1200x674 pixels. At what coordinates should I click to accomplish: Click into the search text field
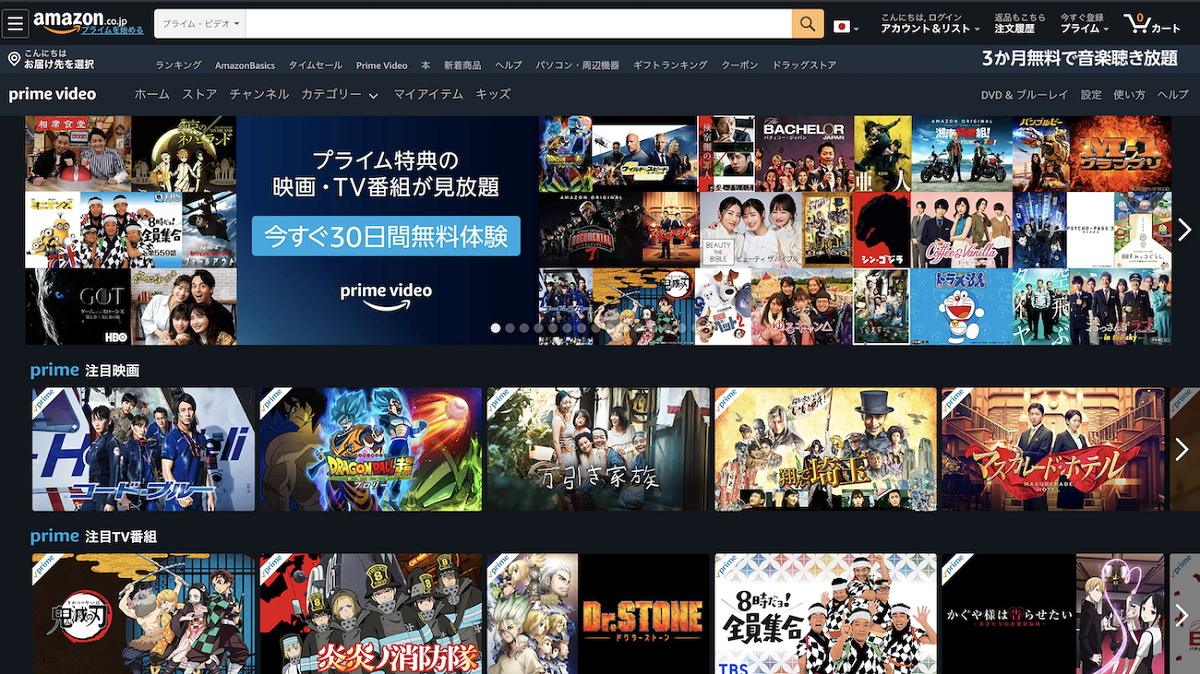[x=518, y=24]
